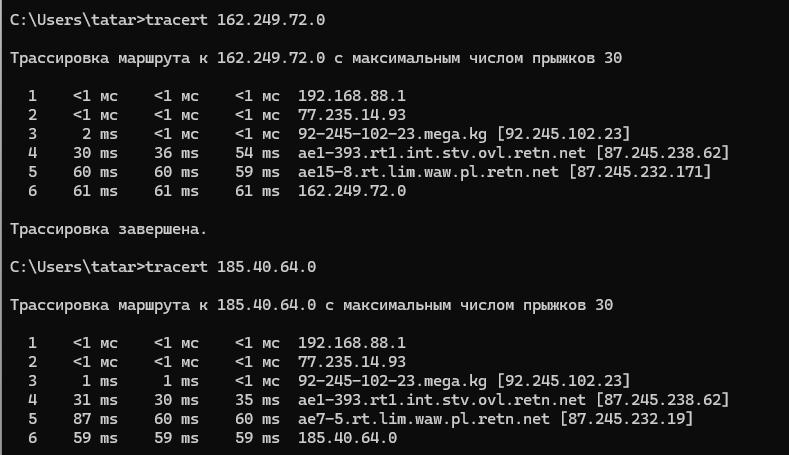This screenshot has height=455, width=789.
Task: Click IP 192.168.88.1 in first trace
Action: tap(352, 96)
